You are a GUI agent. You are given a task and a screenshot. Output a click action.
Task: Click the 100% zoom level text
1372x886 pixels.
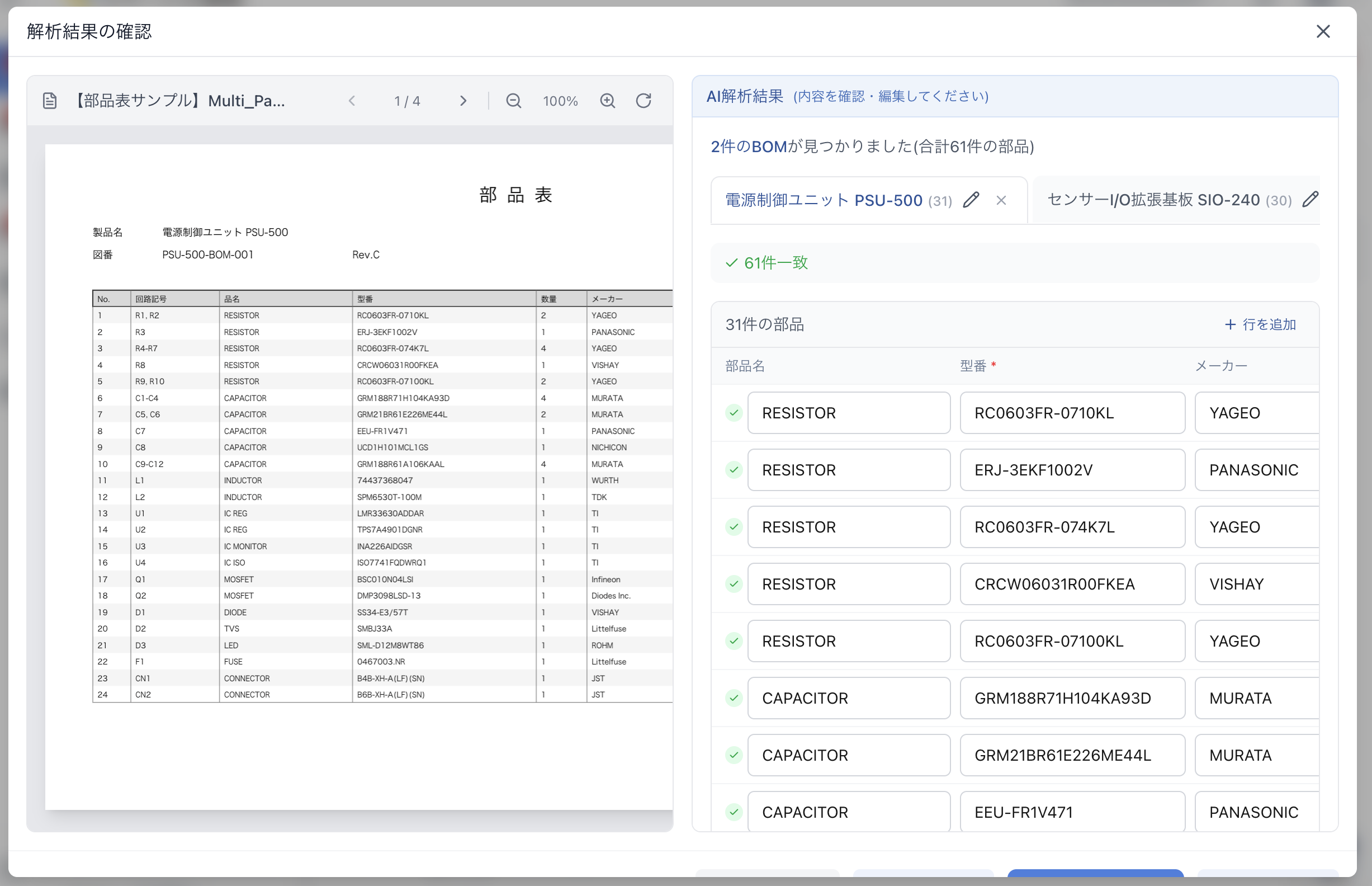click(561, 101)
